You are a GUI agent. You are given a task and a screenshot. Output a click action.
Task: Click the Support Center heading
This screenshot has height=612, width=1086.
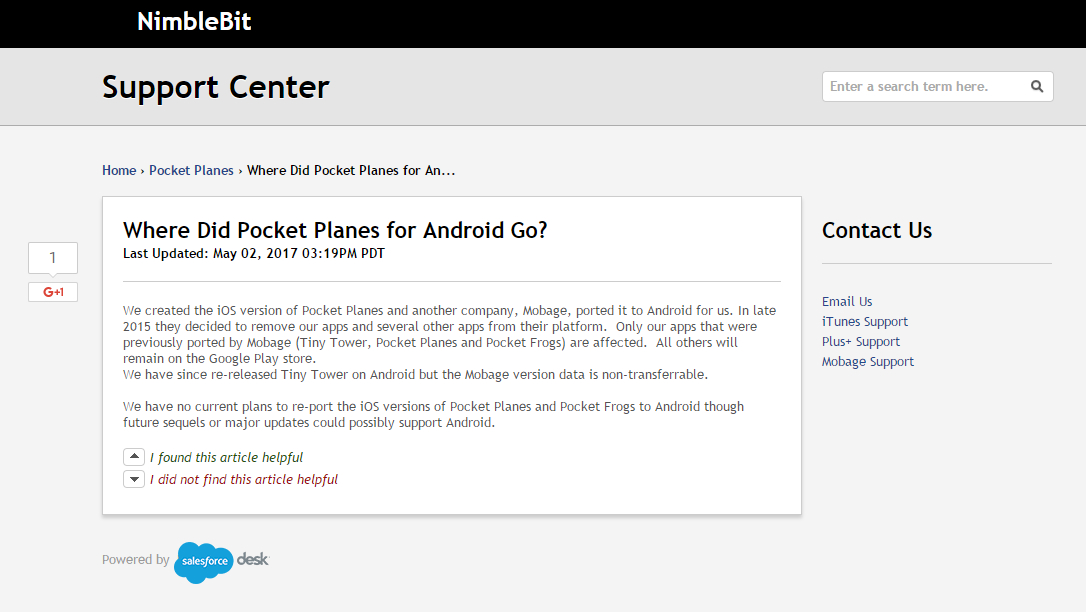215,87
